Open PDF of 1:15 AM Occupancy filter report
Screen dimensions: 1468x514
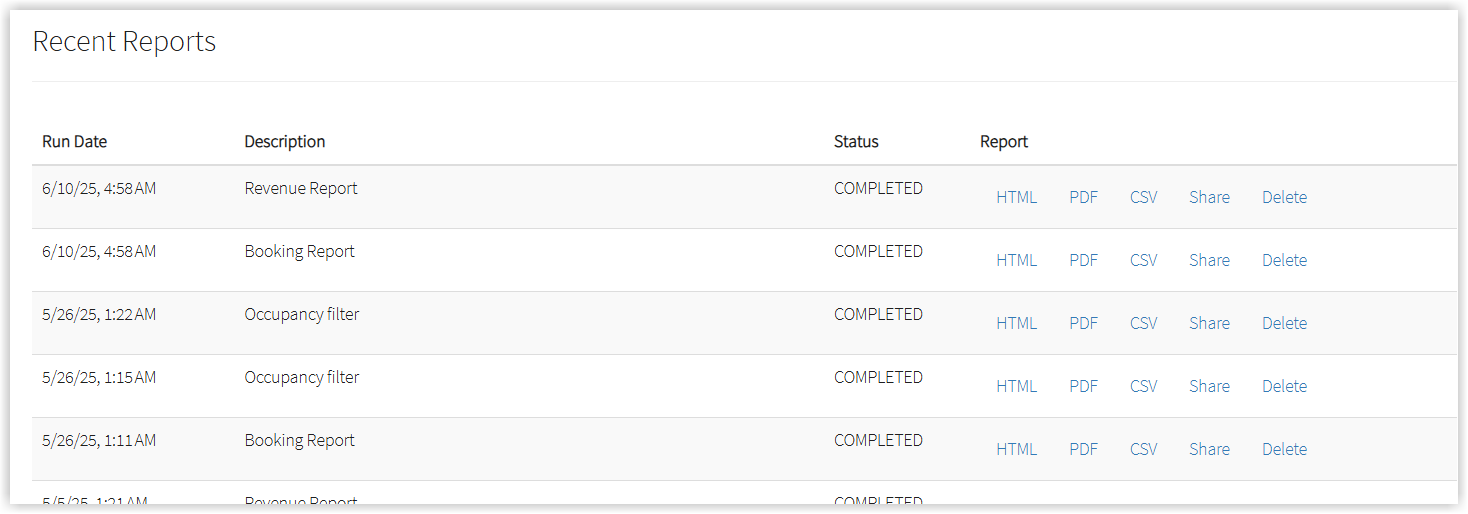click(1083, 386)
